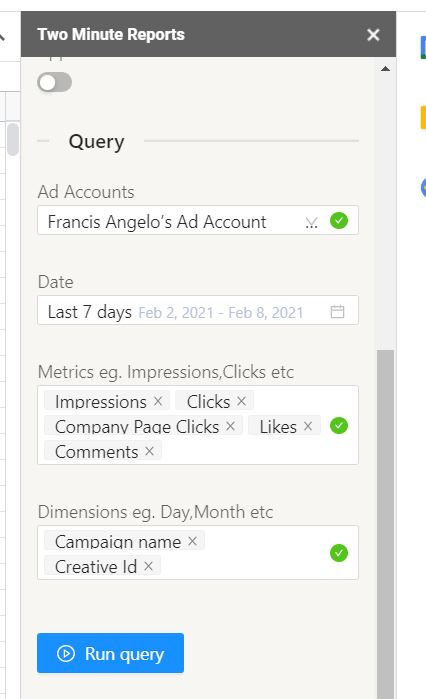Open the Metrics selection box
This screenshot has width=426, height=699.
pyautogui.click(x=198, y=425)
